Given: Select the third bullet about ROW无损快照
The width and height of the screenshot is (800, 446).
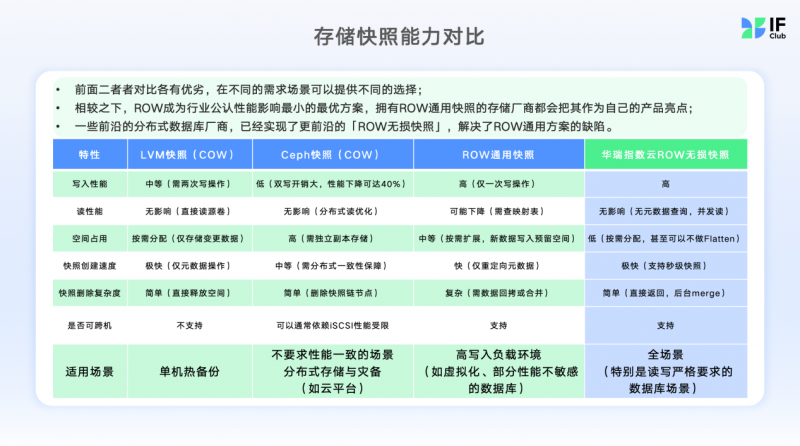Looking at the screenshot, I should (x=344, y=127).
